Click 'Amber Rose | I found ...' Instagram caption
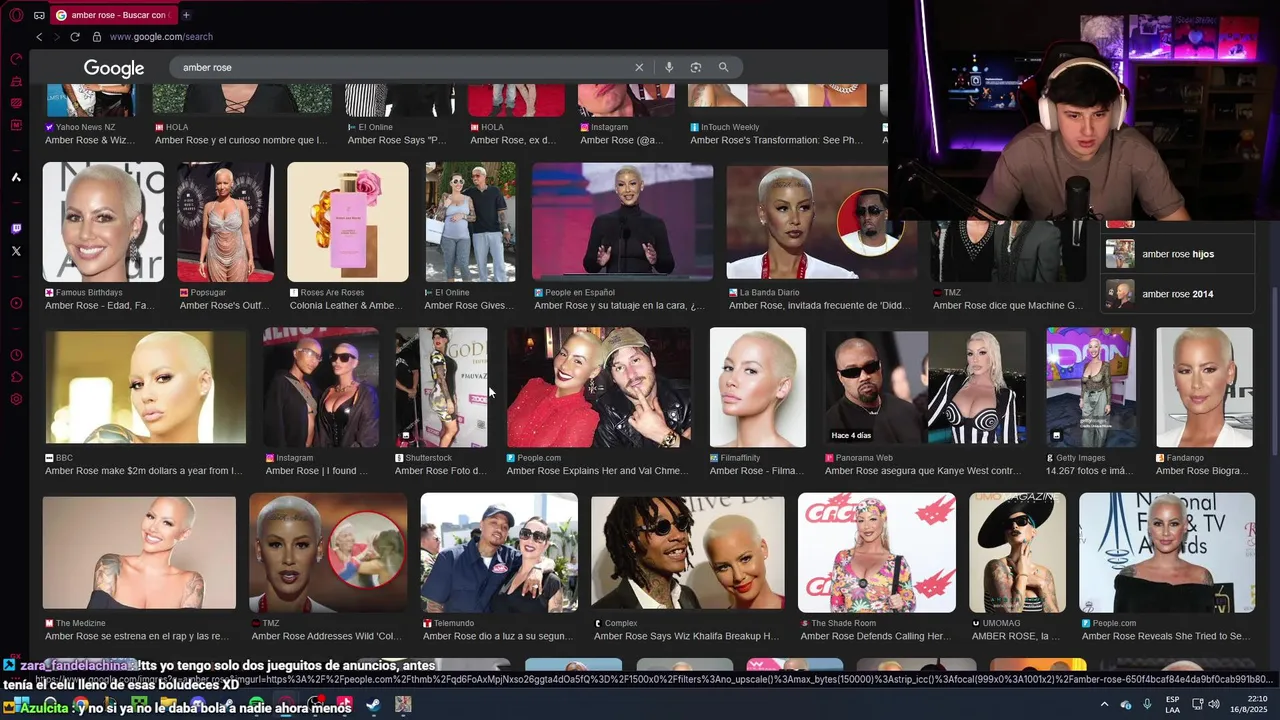This screenshot has width=1280, height=720. click(315, 471)
